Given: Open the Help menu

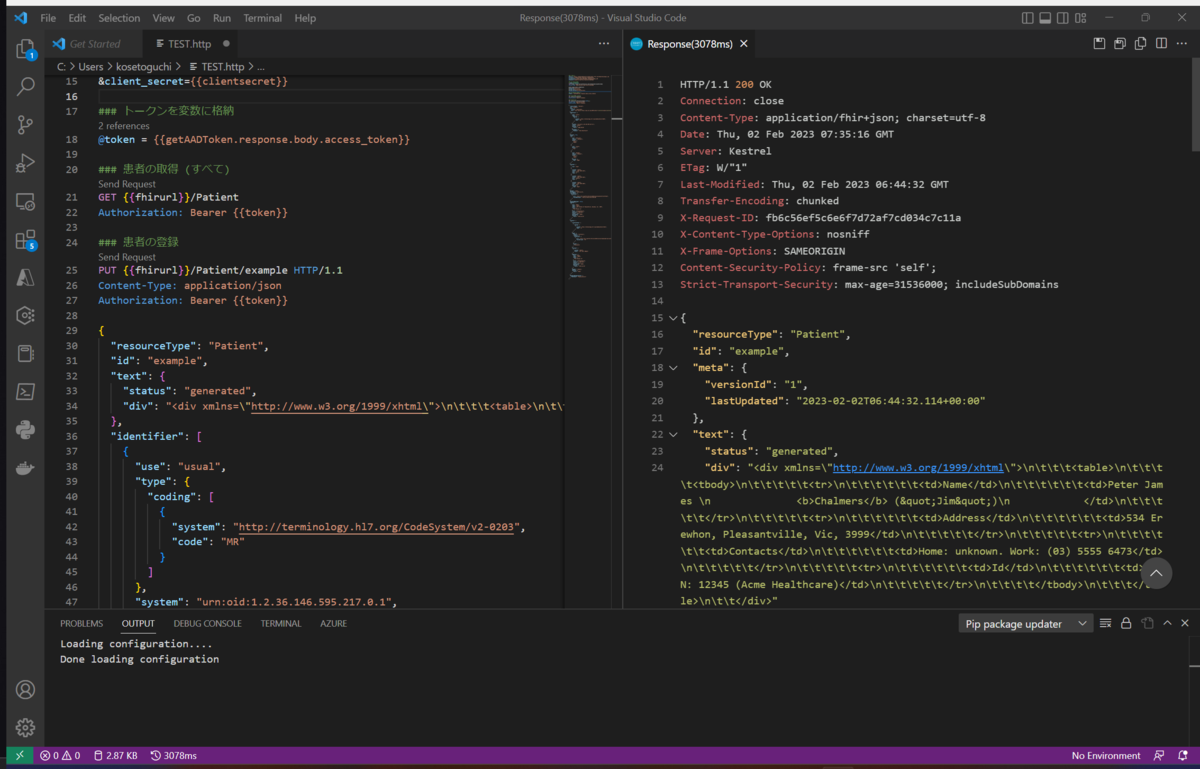Looking at the screenshot, I should pyautogui.click(x=305, y=18).
